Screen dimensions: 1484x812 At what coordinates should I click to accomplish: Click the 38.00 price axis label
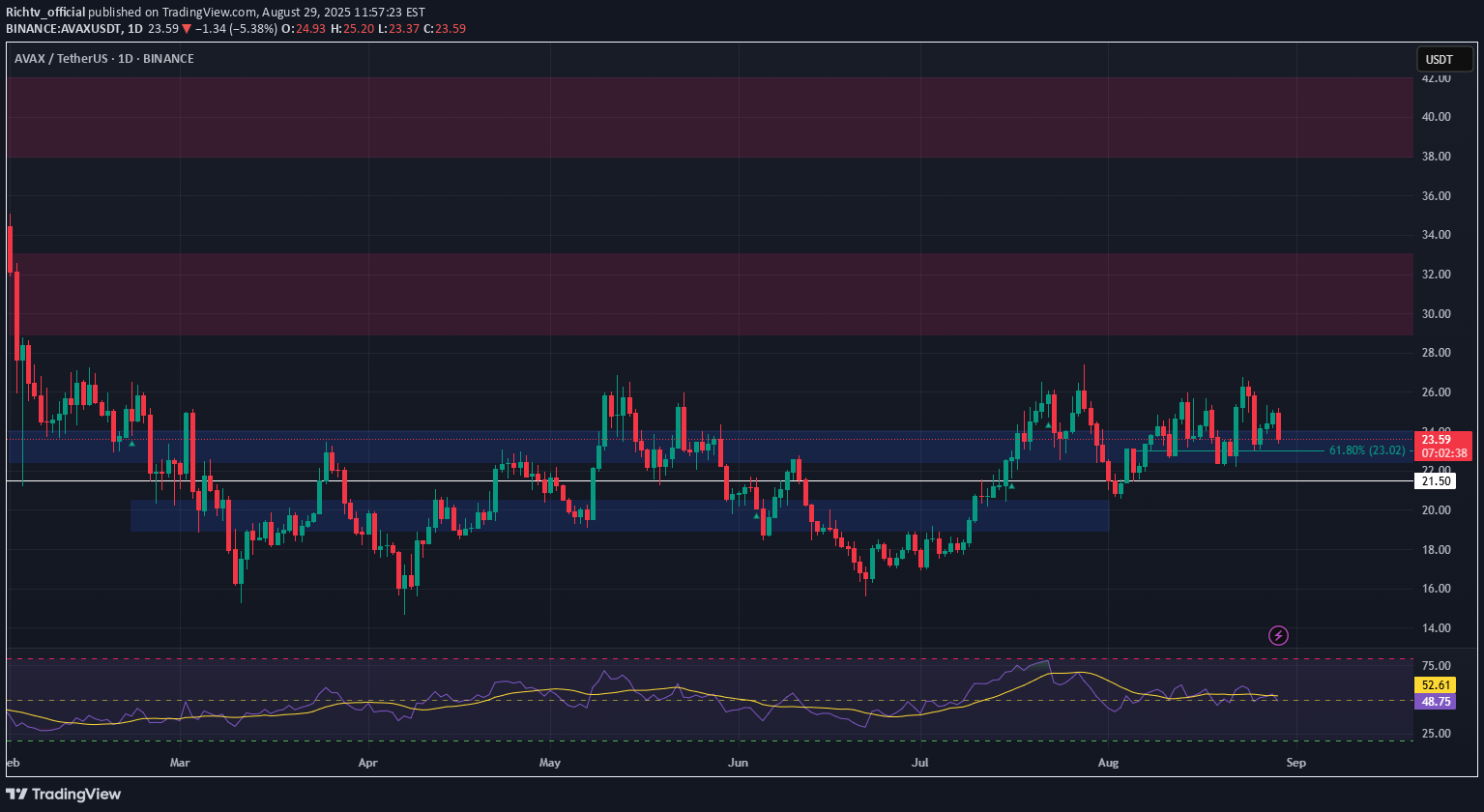click(1437, 157)
